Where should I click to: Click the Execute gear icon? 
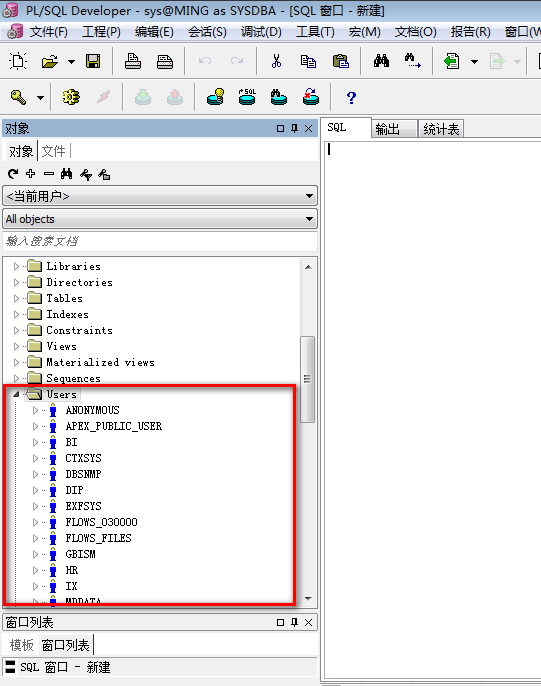coord(71,97)
